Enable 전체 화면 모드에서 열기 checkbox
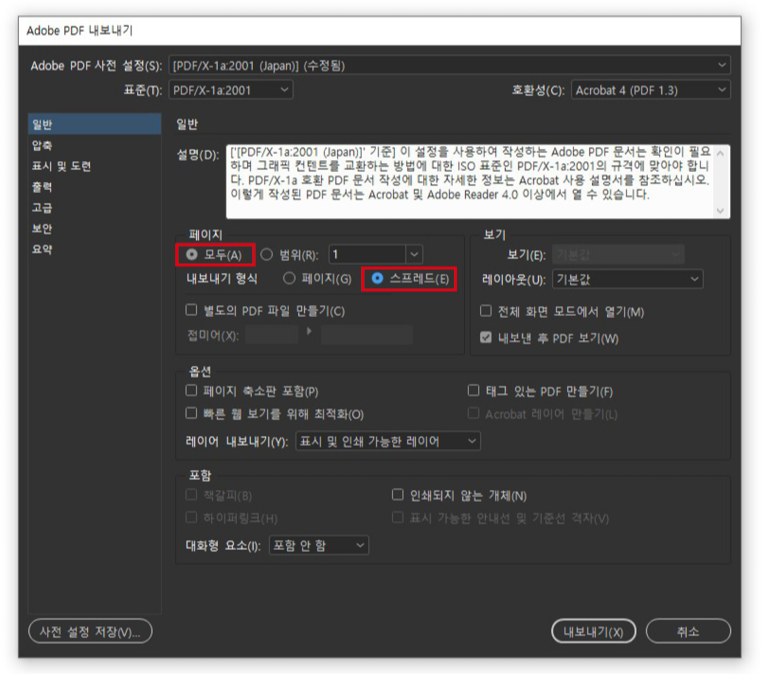 pos(486,310)
